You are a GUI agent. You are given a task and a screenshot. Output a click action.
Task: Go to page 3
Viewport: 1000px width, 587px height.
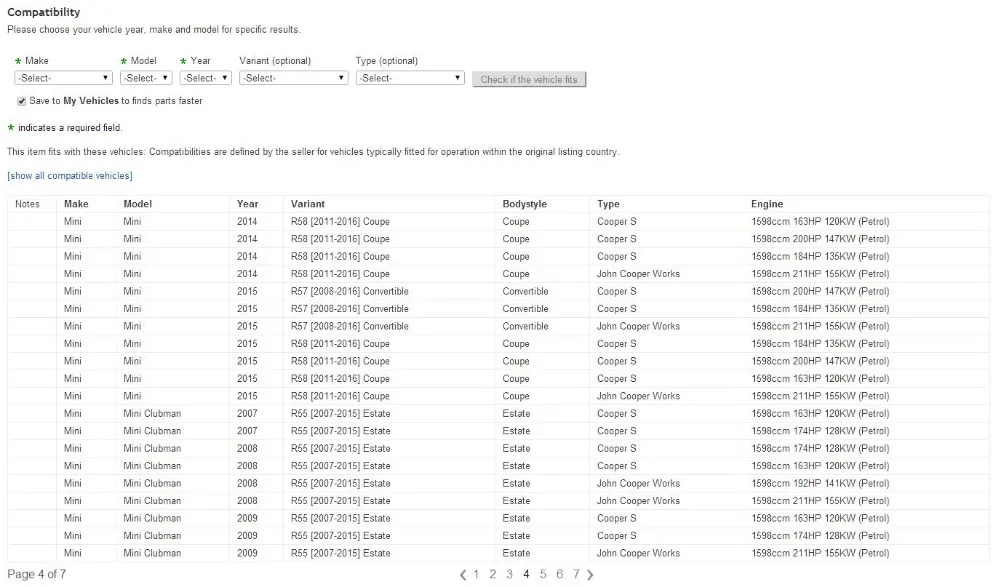pos(510,574)
